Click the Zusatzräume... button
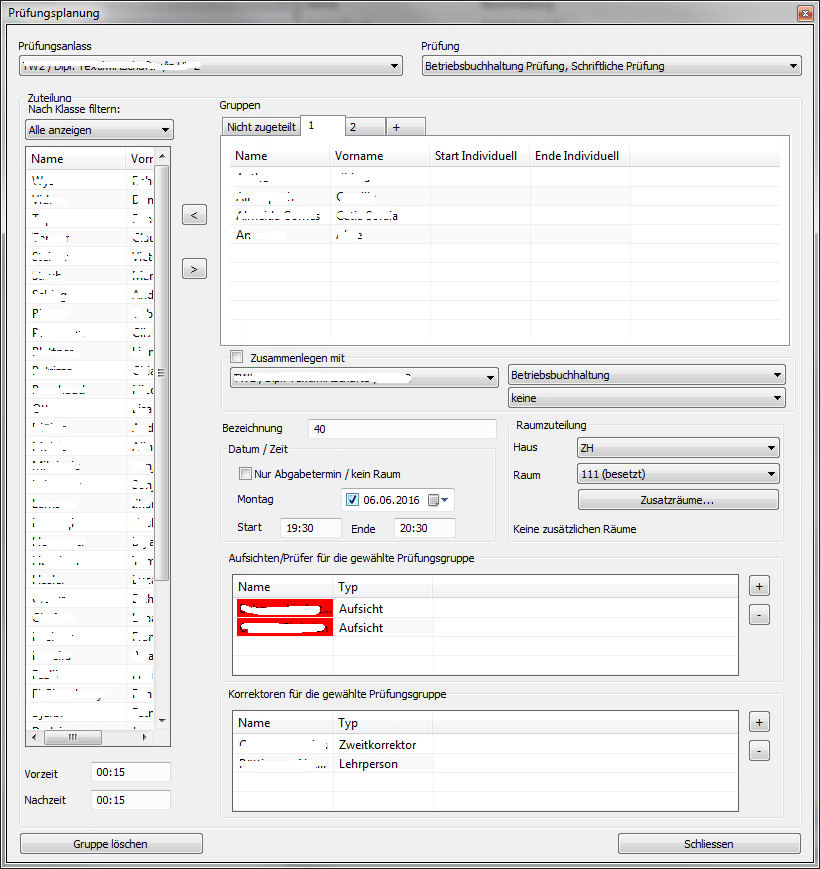 677,500
